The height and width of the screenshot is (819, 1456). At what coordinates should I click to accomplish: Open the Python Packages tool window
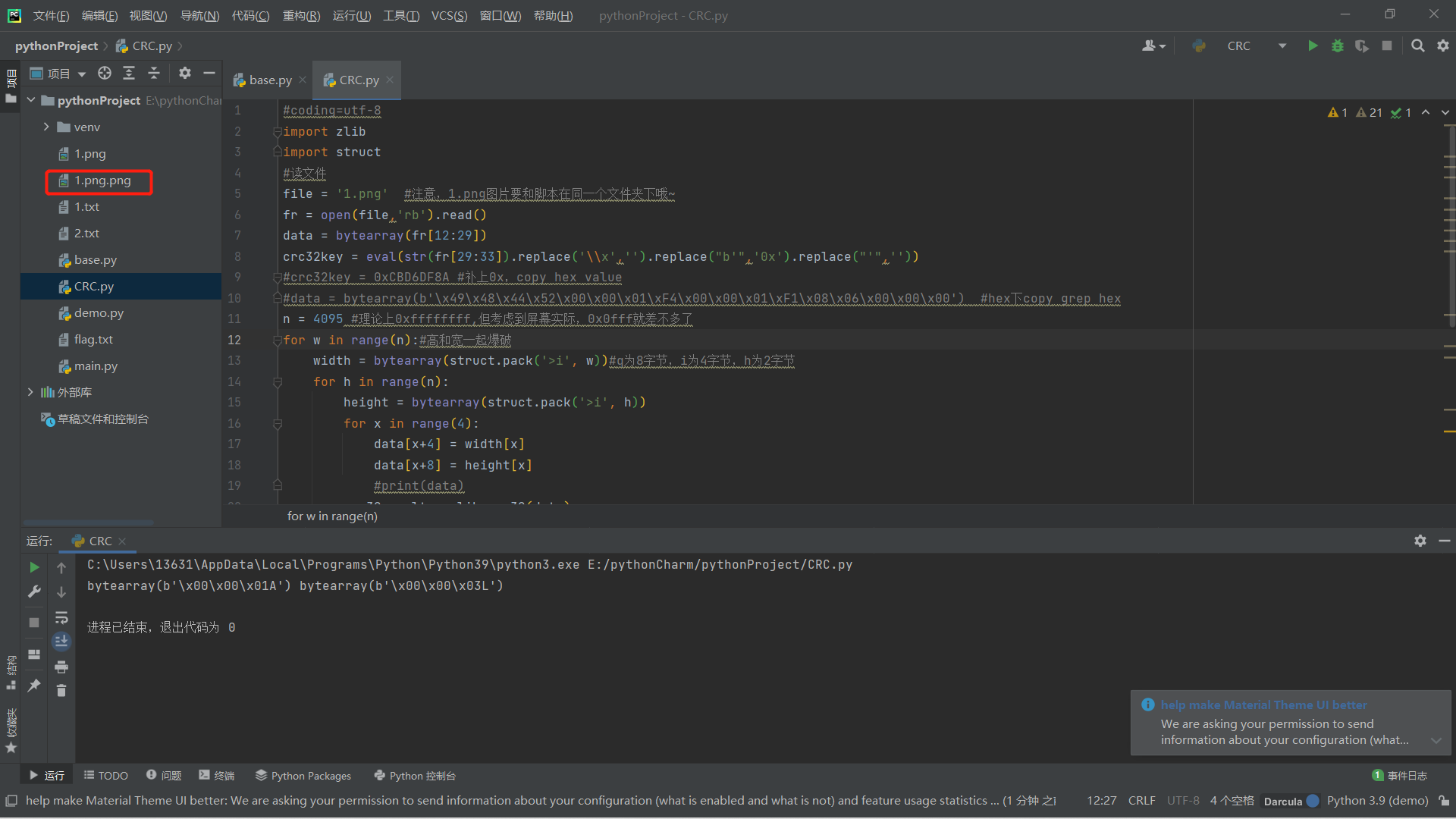303,775
